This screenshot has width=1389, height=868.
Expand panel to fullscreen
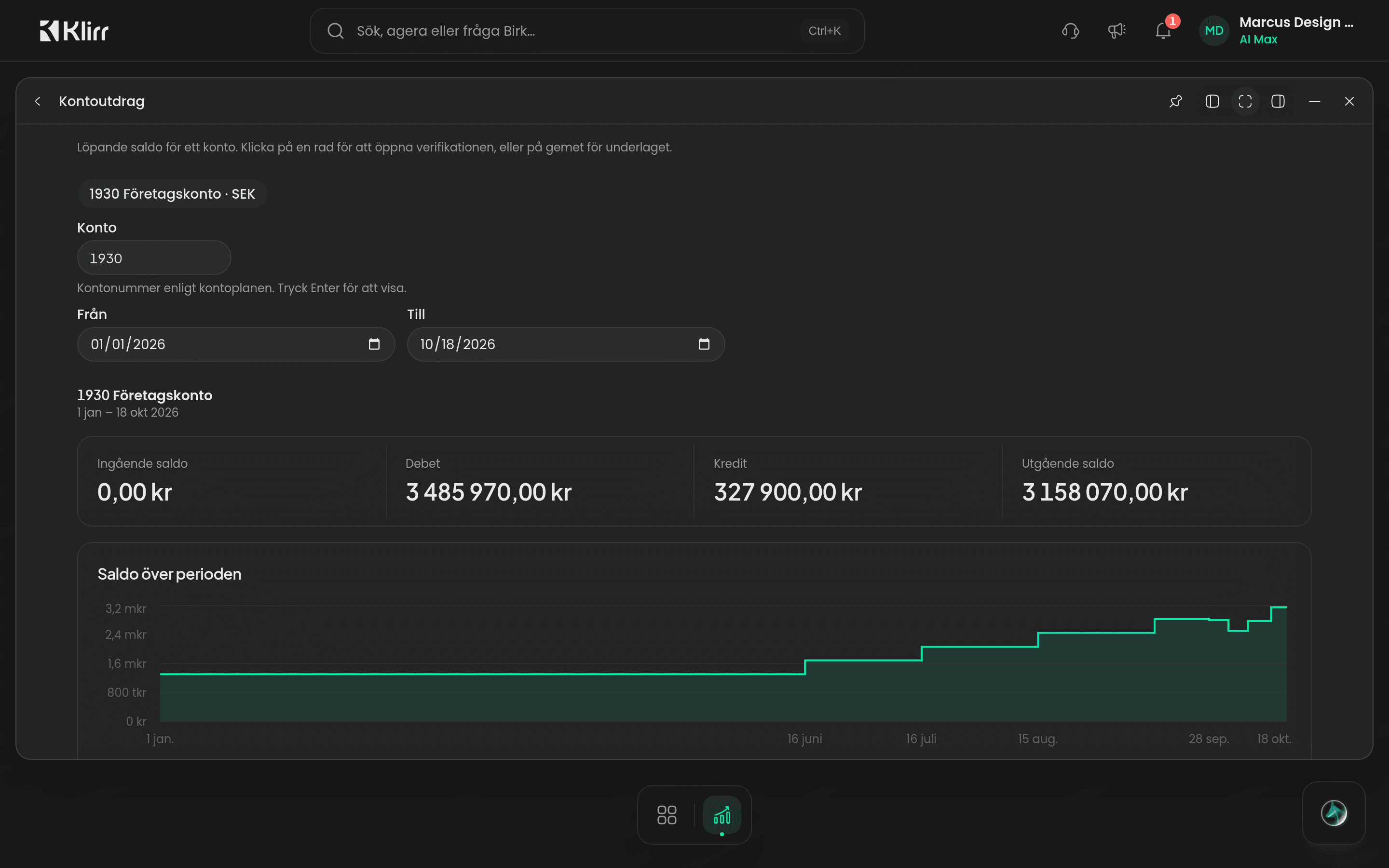tap(1245, 102)
